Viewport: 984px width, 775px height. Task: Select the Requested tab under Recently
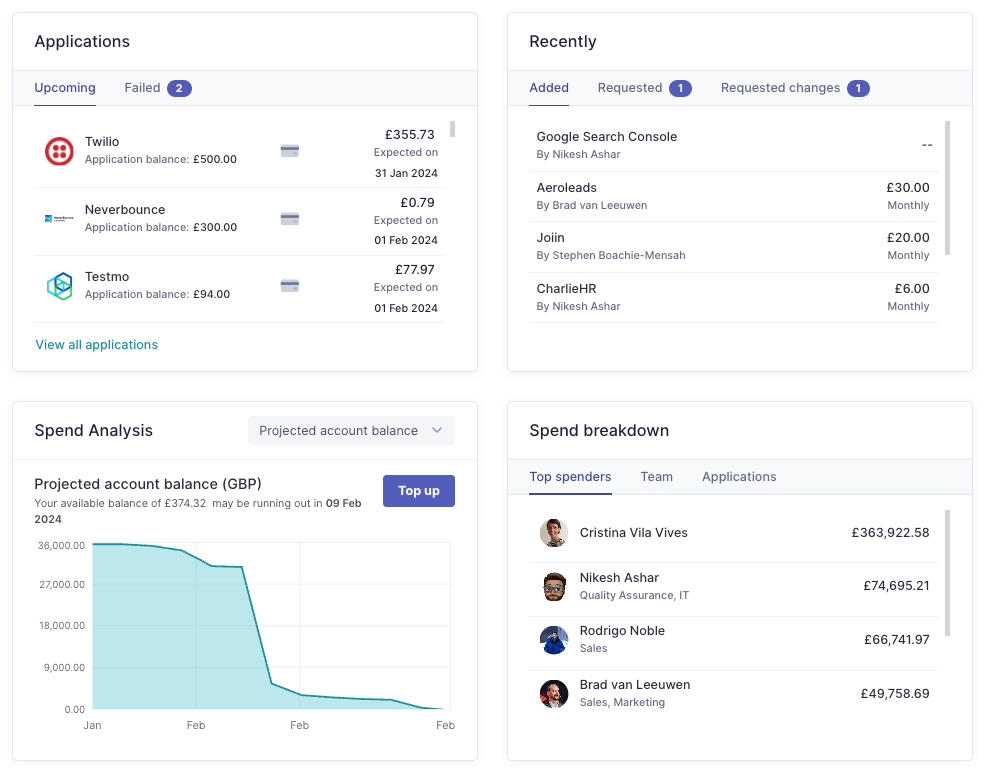point(644,88)
